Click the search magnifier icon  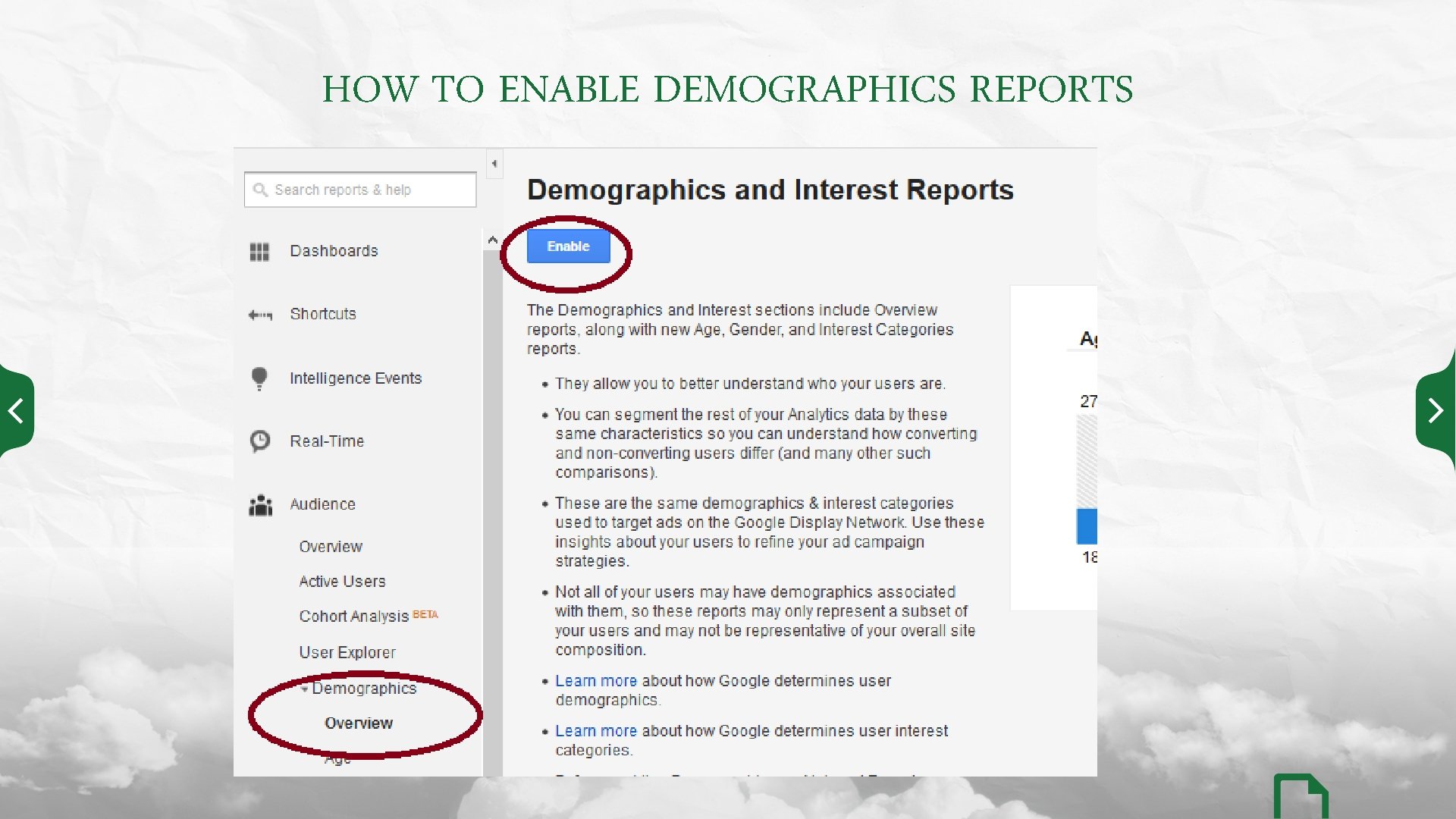coord(260,190)
